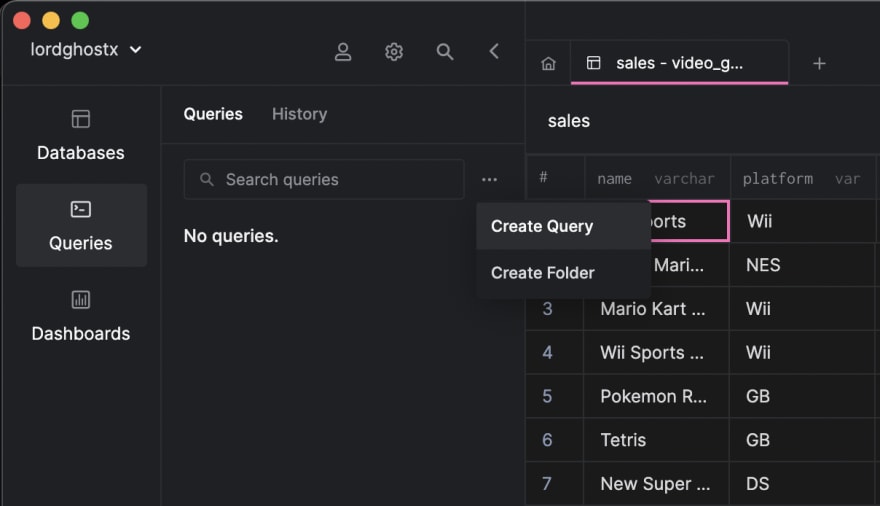Viewport: 880px width, 506px height.
Task: Open settings via the gear icon
Action: click(394, 52)
